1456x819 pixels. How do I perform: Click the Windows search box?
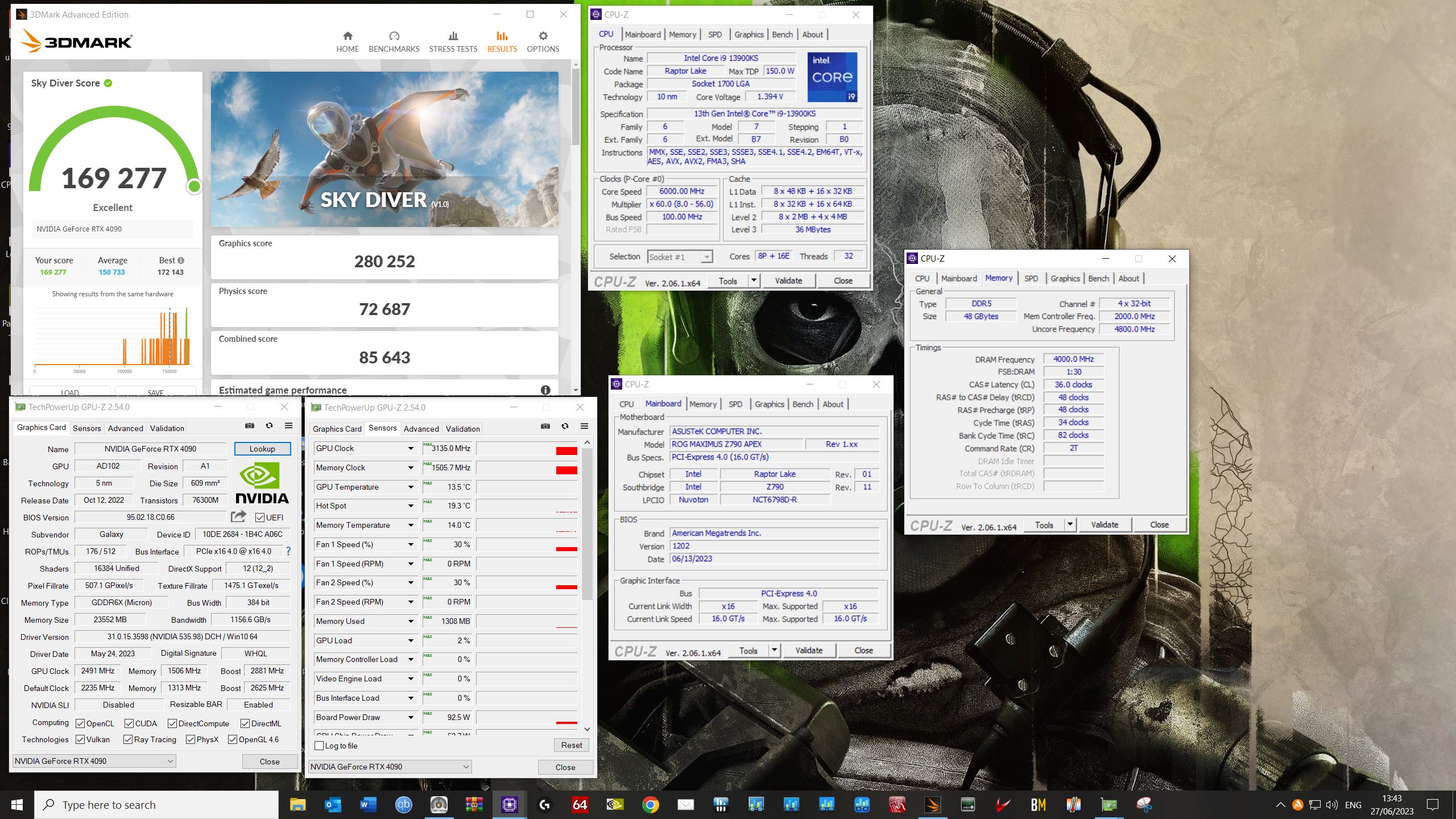pos(157,805)
